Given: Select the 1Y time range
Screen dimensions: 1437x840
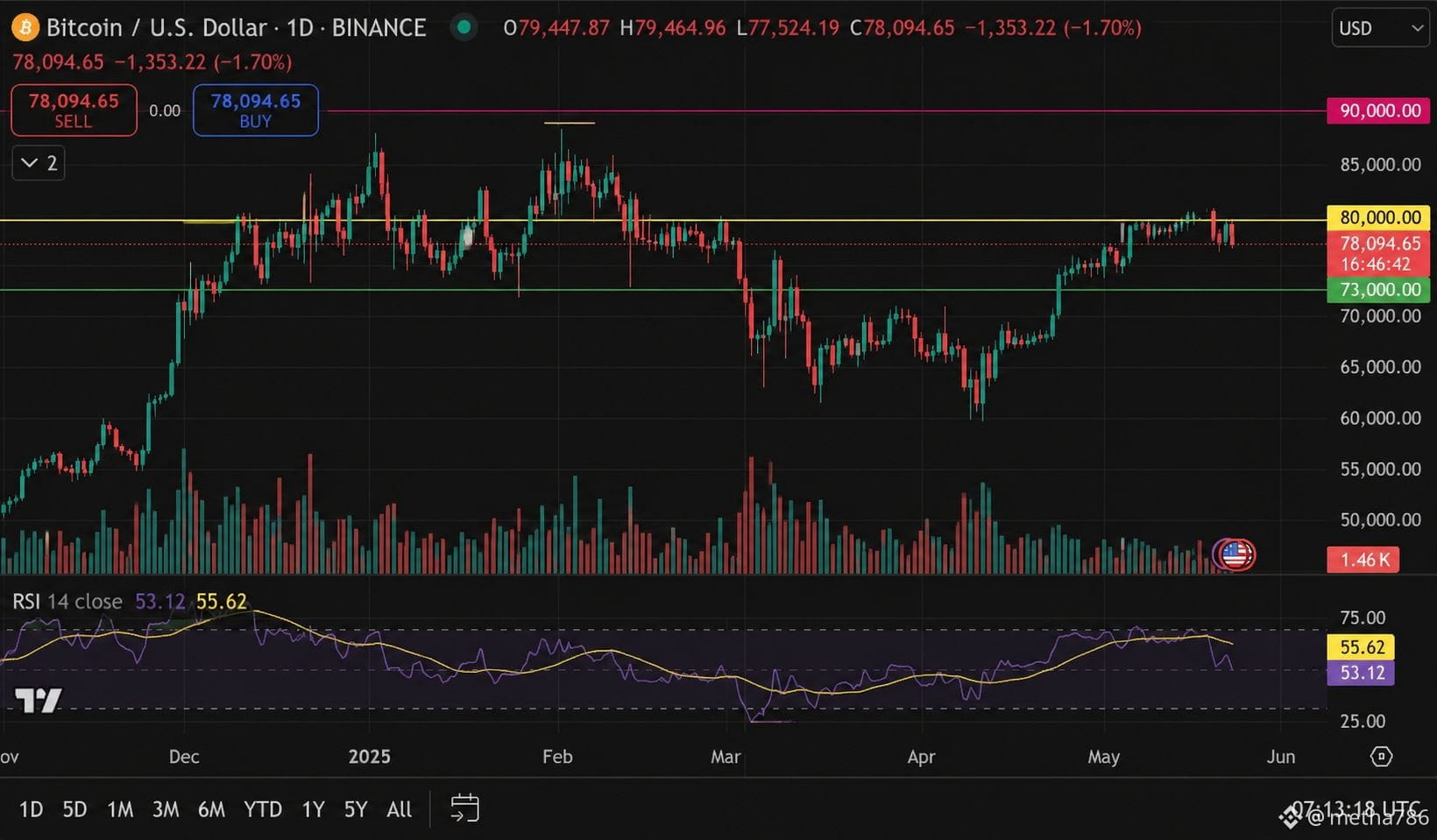Looking at the screenshot, I should [x=313, y=809].
